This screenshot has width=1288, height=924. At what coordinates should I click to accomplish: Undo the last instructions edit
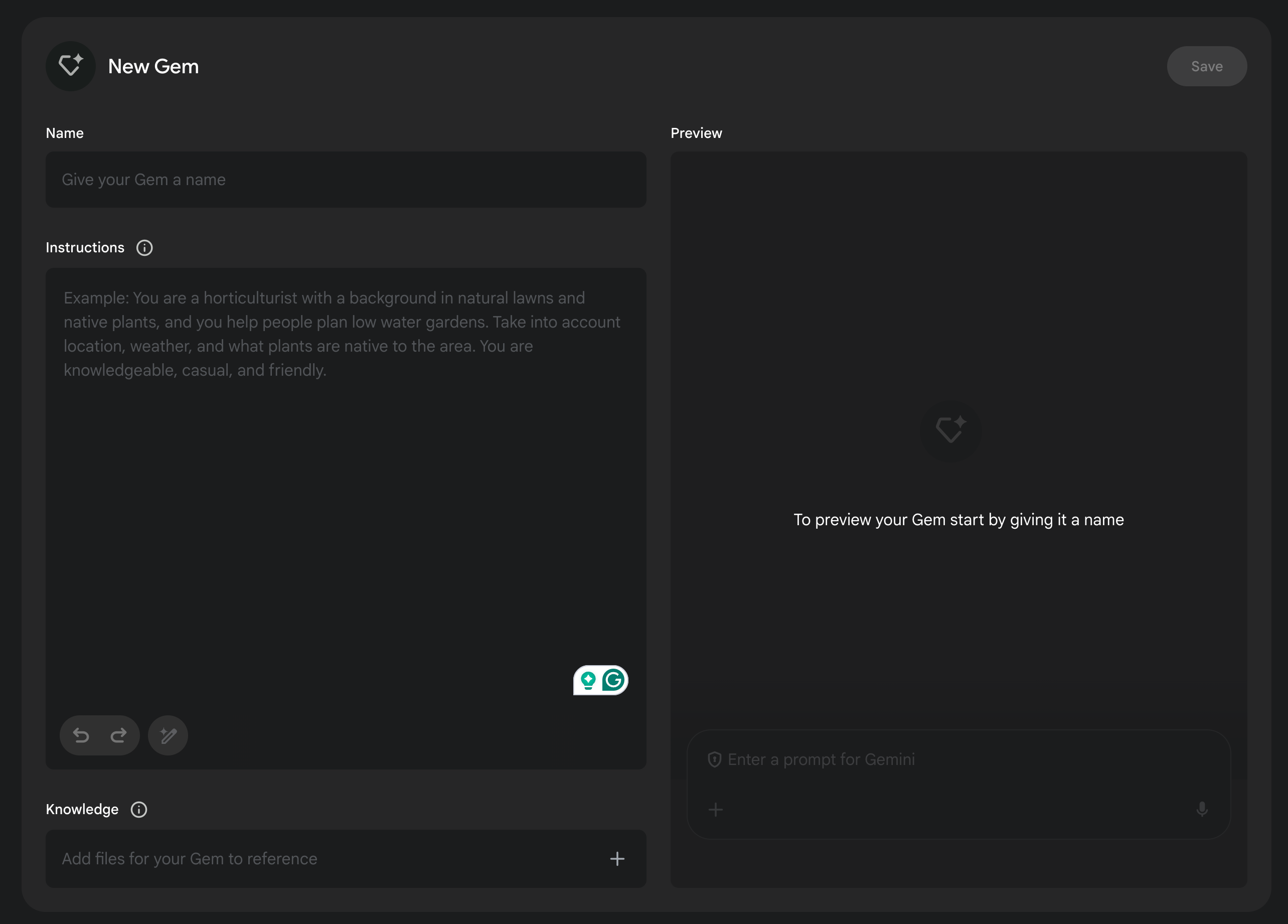(x=81, y=735)
